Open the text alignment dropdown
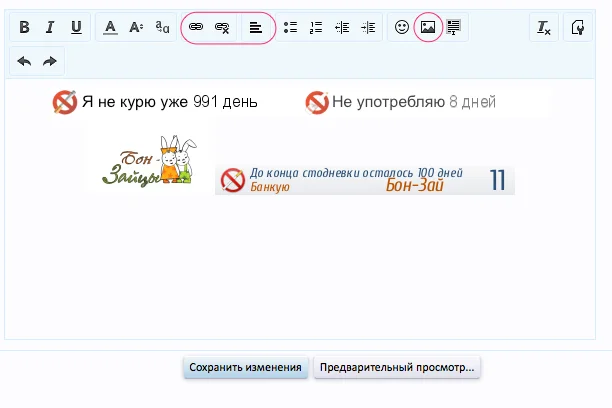 (x=256, y=28)
